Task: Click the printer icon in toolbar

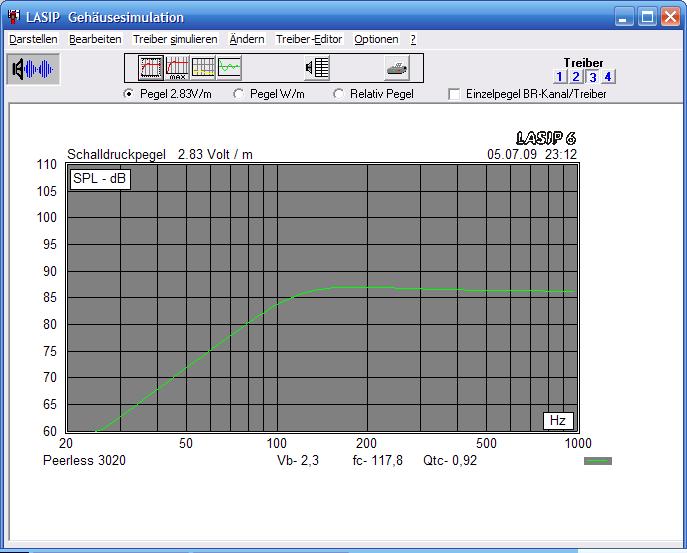Action: coord(397,68)
